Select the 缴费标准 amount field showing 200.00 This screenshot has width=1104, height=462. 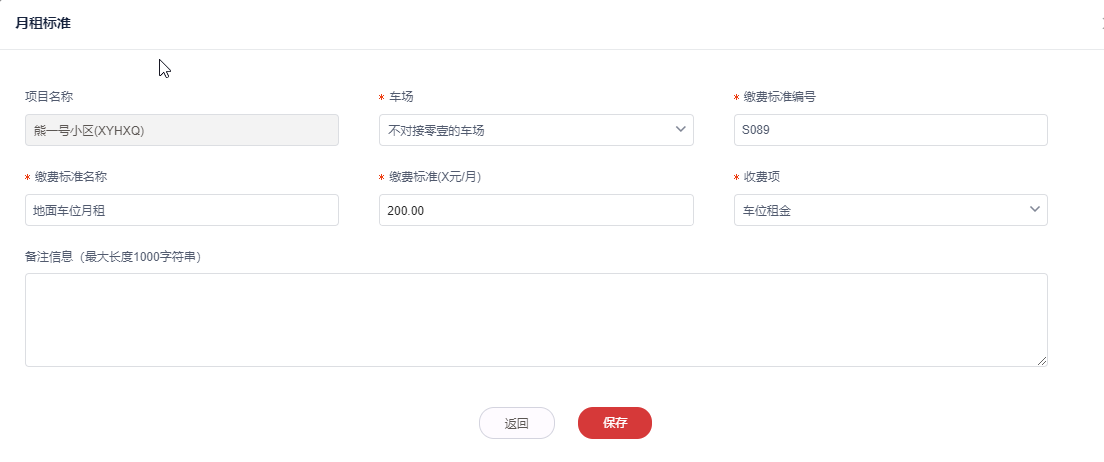tap(536, 210)
